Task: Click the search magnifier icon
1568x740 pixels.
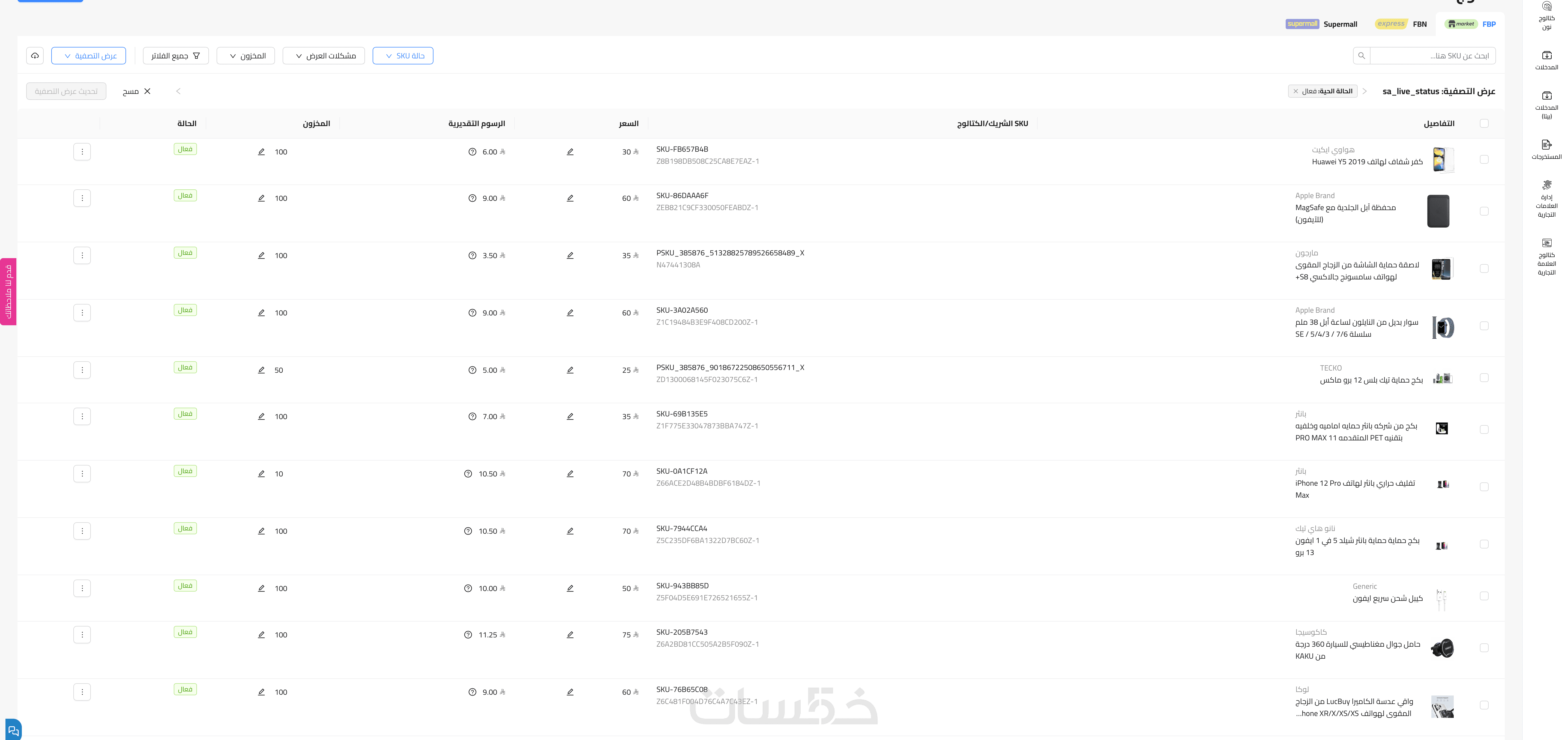Action: tap(1362, 55)
